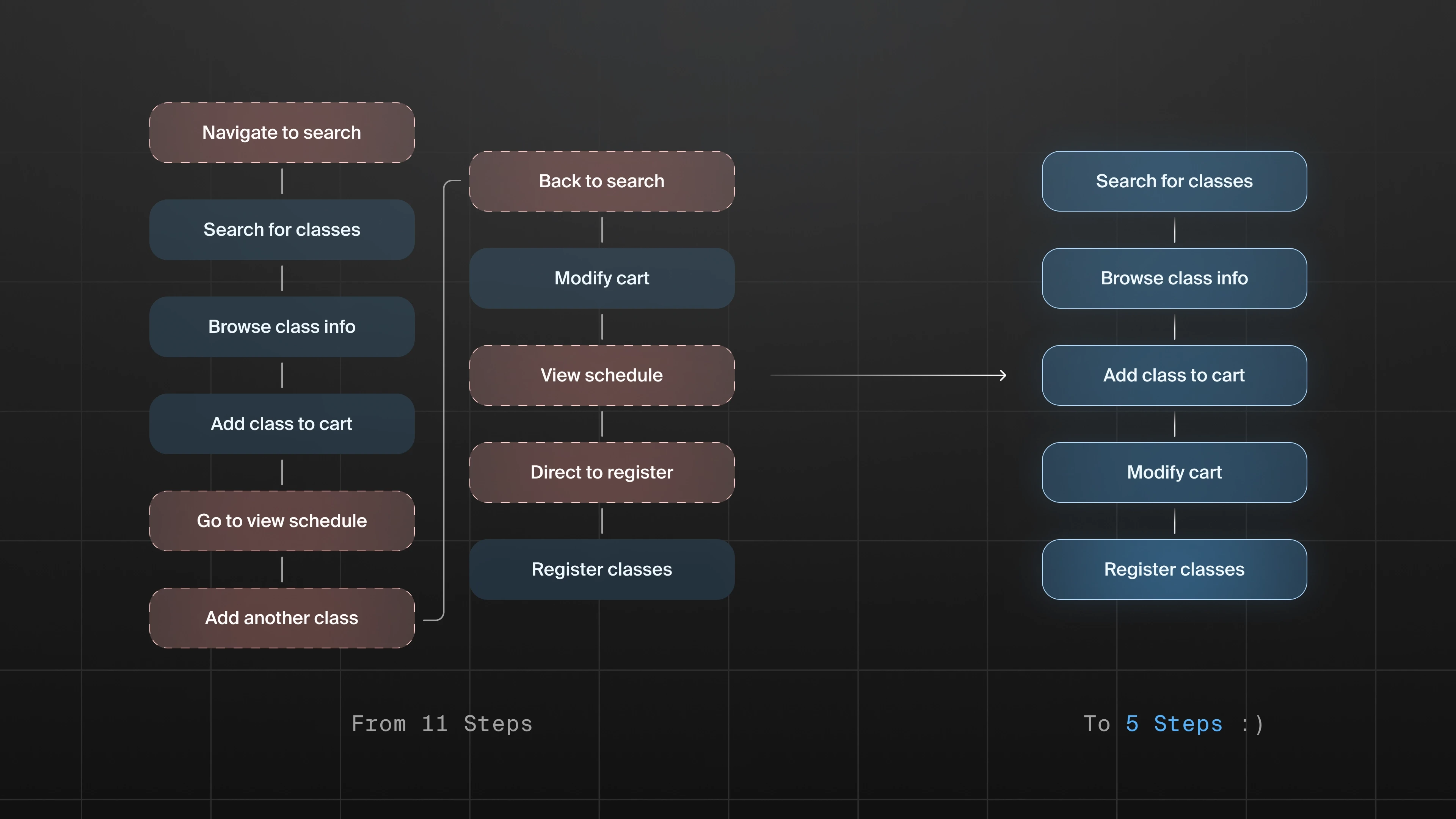The height and width of the screenshot is (819, 1456).
Task: Select the Direct to register step
Action: point(601,472)
